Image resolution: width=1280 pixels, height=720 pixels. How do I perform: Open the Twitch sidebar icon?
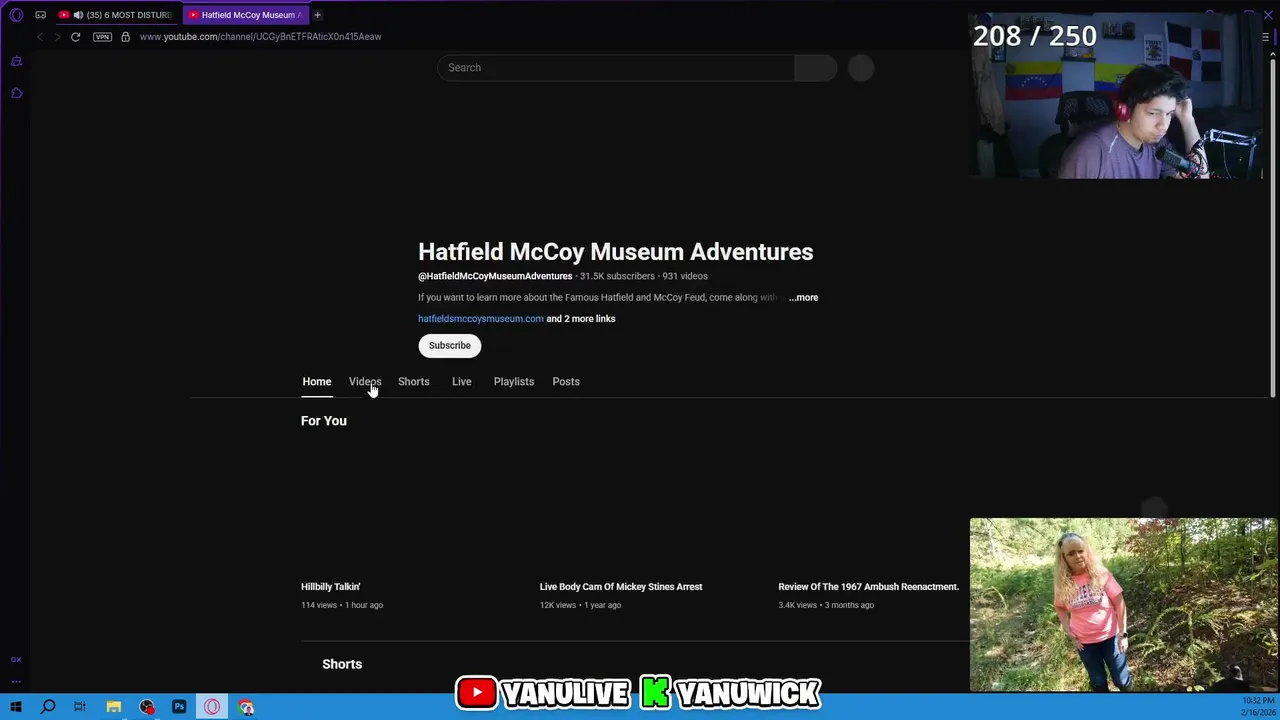[x=16, y=61]
